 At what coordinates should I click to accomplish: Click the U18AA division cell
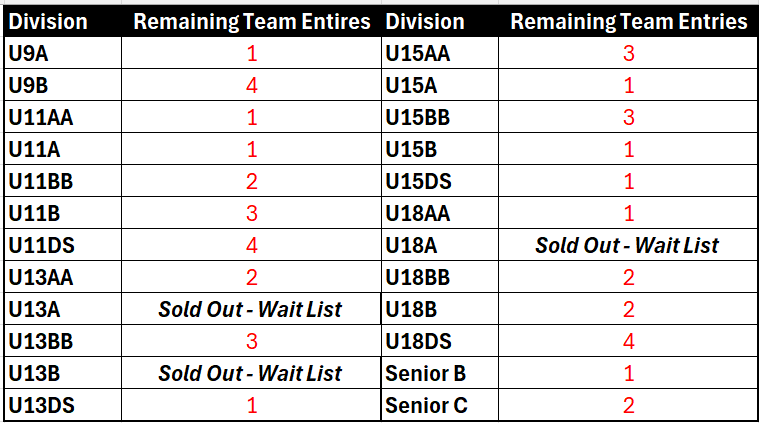coord(440,214)
